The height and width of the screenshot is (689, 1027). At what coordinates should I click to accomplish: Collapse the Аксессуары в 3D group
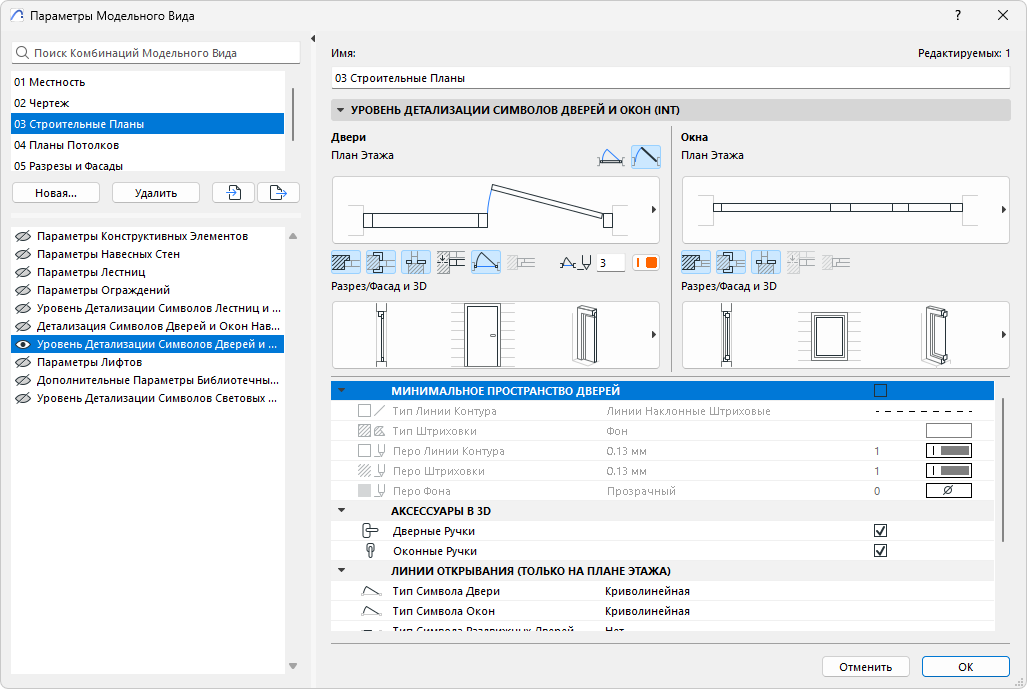pyautogui.click(x=341, y=511)
